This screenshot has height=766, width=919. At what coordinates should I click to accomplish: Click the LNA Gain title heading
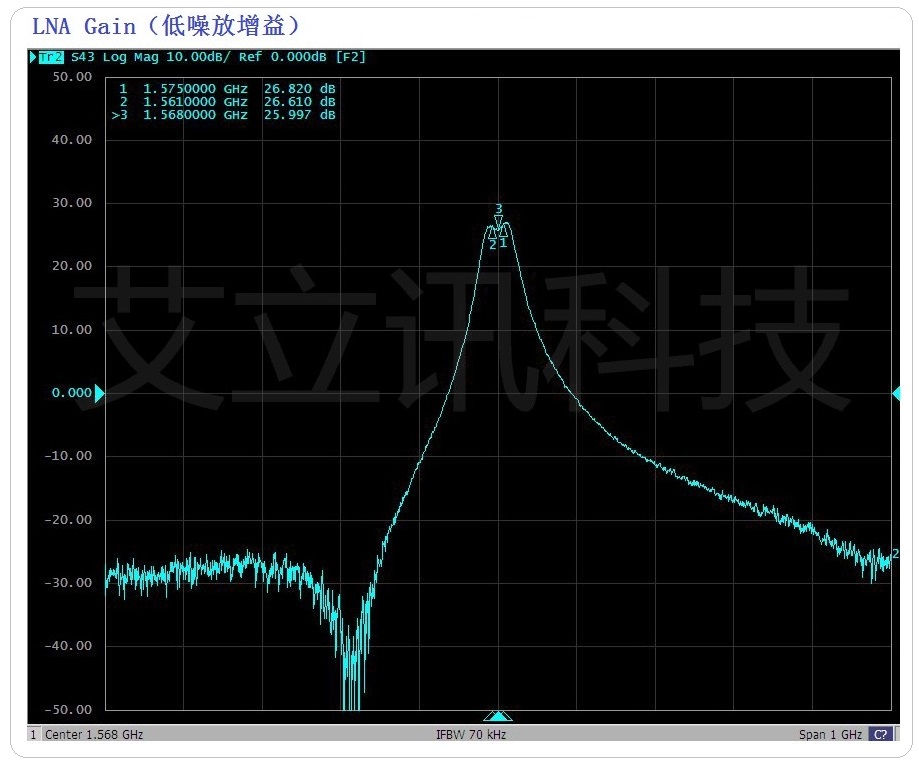166,26
